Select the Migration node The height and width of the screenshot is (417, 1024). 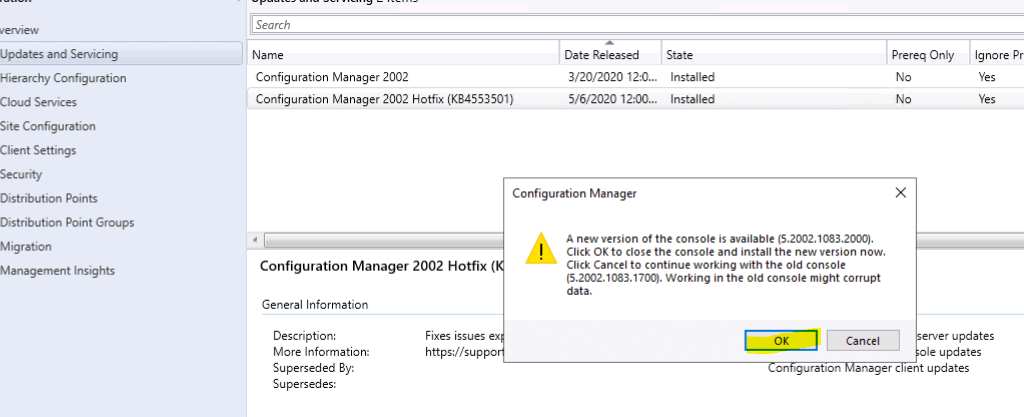coord(25,247)
